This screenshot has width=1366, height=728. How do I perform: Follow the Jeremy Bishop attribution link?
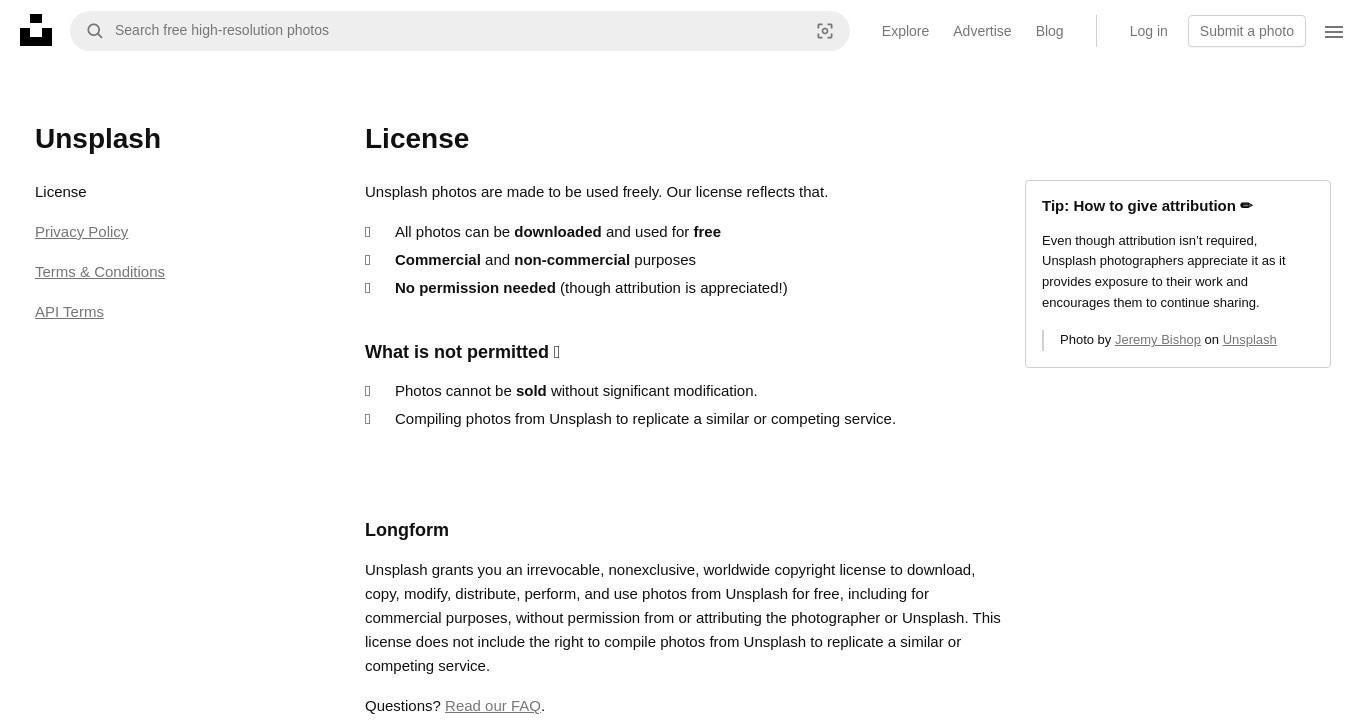click(1158, 340)
